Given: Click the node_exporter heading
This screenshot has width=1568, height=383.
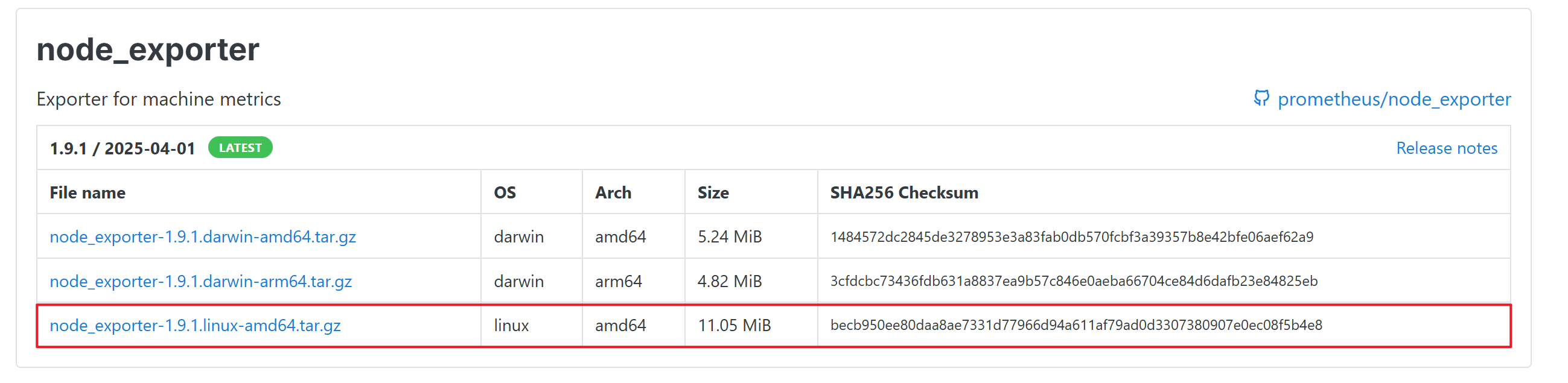Looking at the screenshot, I should pos(148,49).
